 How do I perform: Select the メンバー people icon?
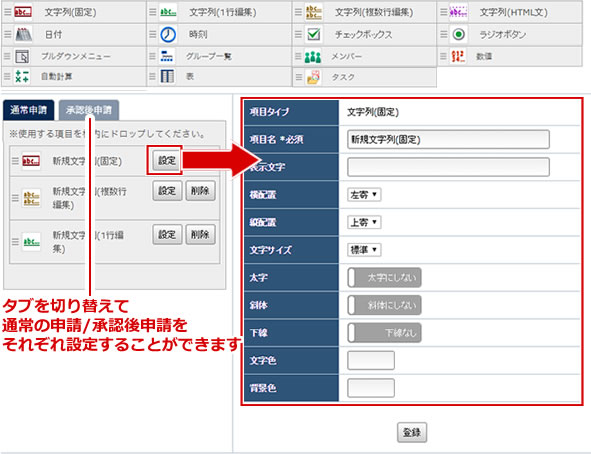(x=313, y=57)
